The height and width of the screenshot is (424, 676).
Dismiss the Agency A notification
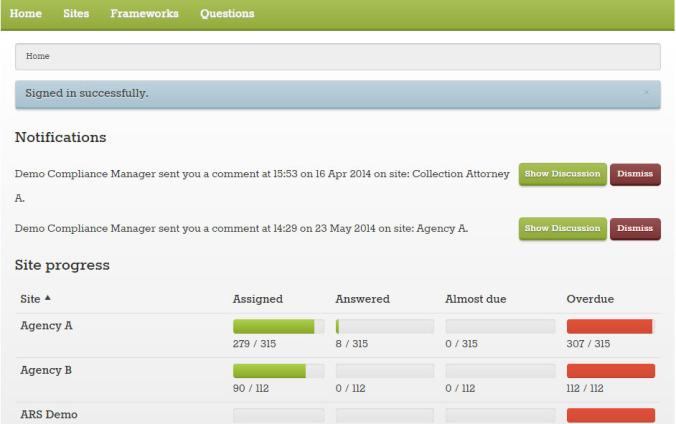[635, 229]
